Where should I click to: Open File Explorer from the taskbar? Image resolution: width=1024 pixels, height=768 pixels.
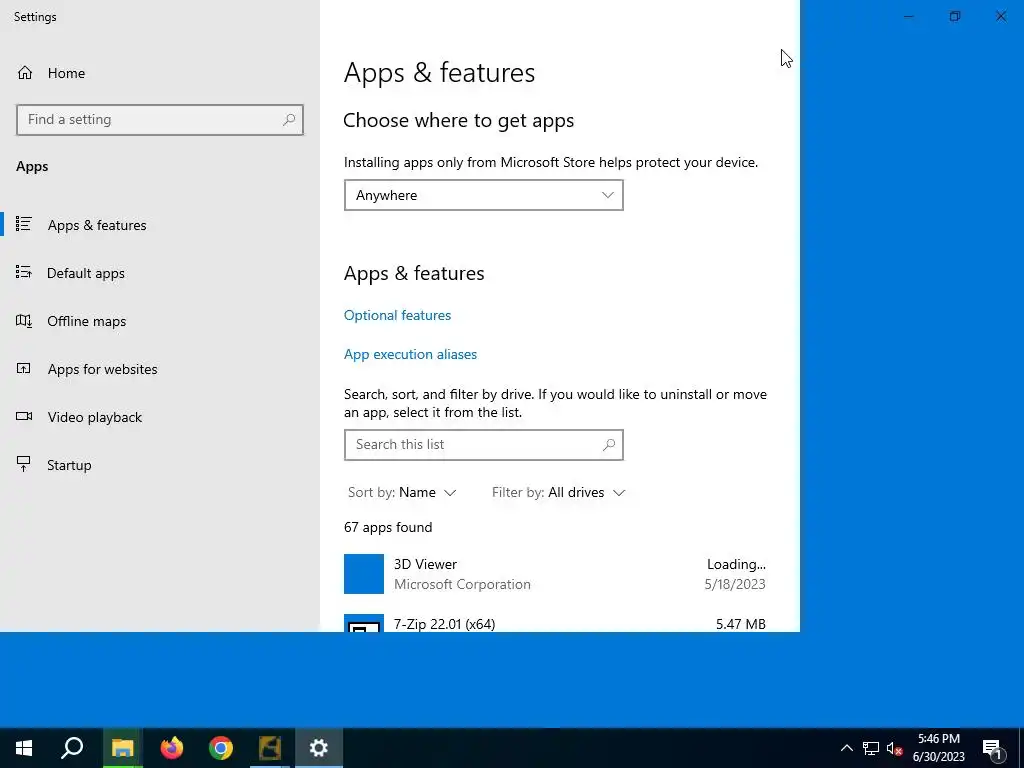point(122,748)
